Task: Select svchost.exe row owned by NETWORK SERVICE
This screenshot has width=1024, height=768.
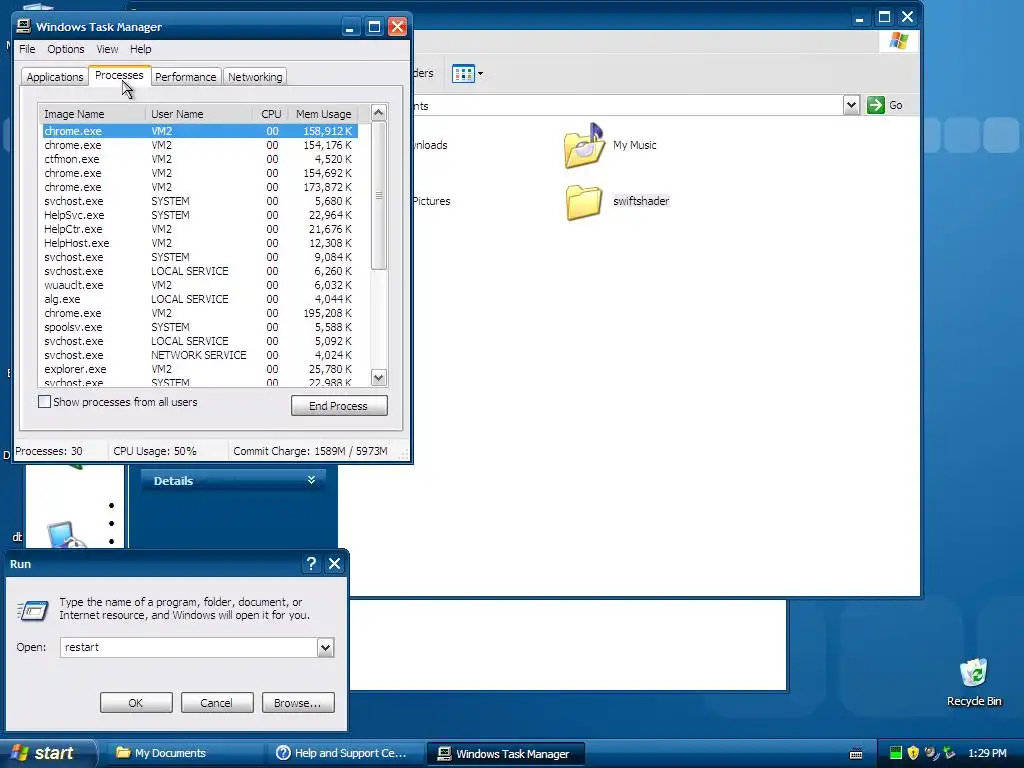Action: point(199,355)
